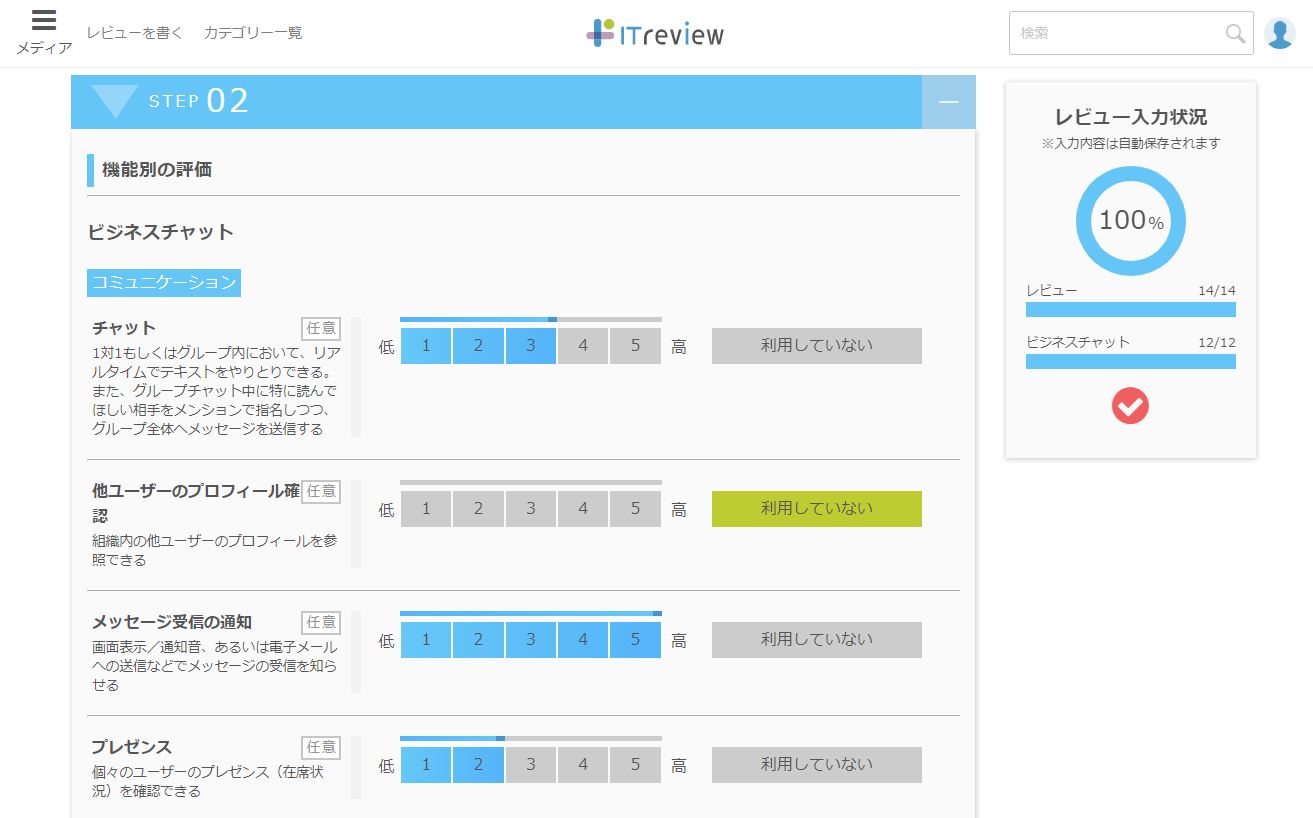The width and height of the screenshot is (1313, 818).
Task: Open カテゴリー一覧 menu item
Action: (x=252, y=31)
